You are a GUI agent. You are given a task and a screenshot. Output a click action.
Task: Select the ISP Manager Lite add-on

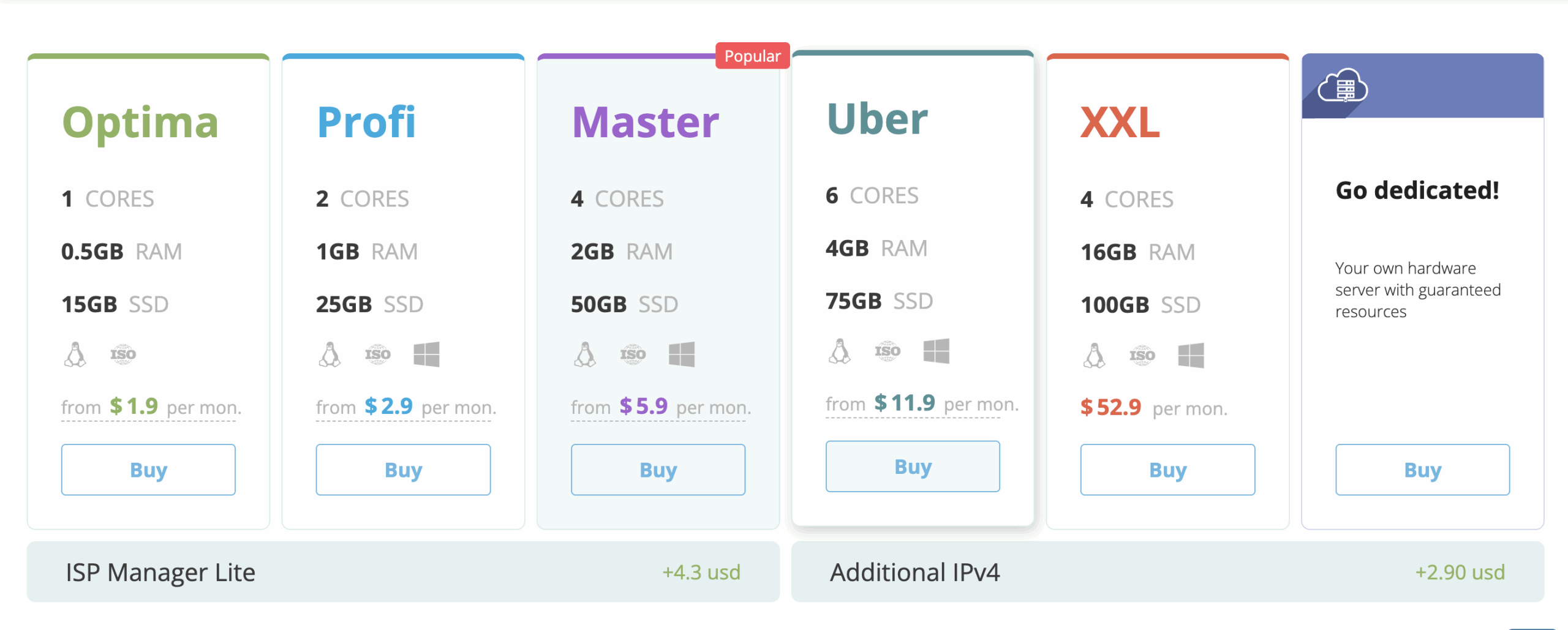pyautogui.click(x=403, y=572)
